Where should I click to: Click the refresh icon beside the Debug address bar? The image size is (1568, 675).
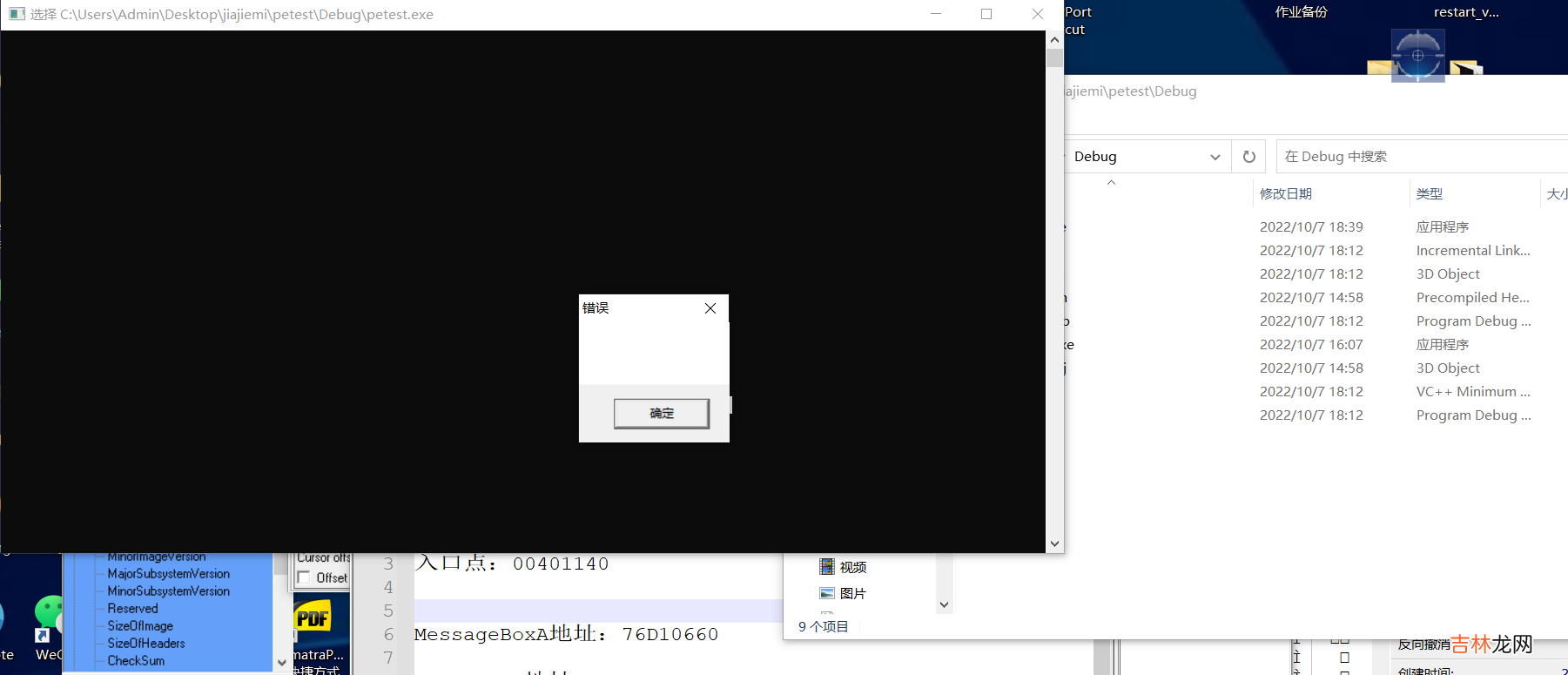coord(1248,157)
